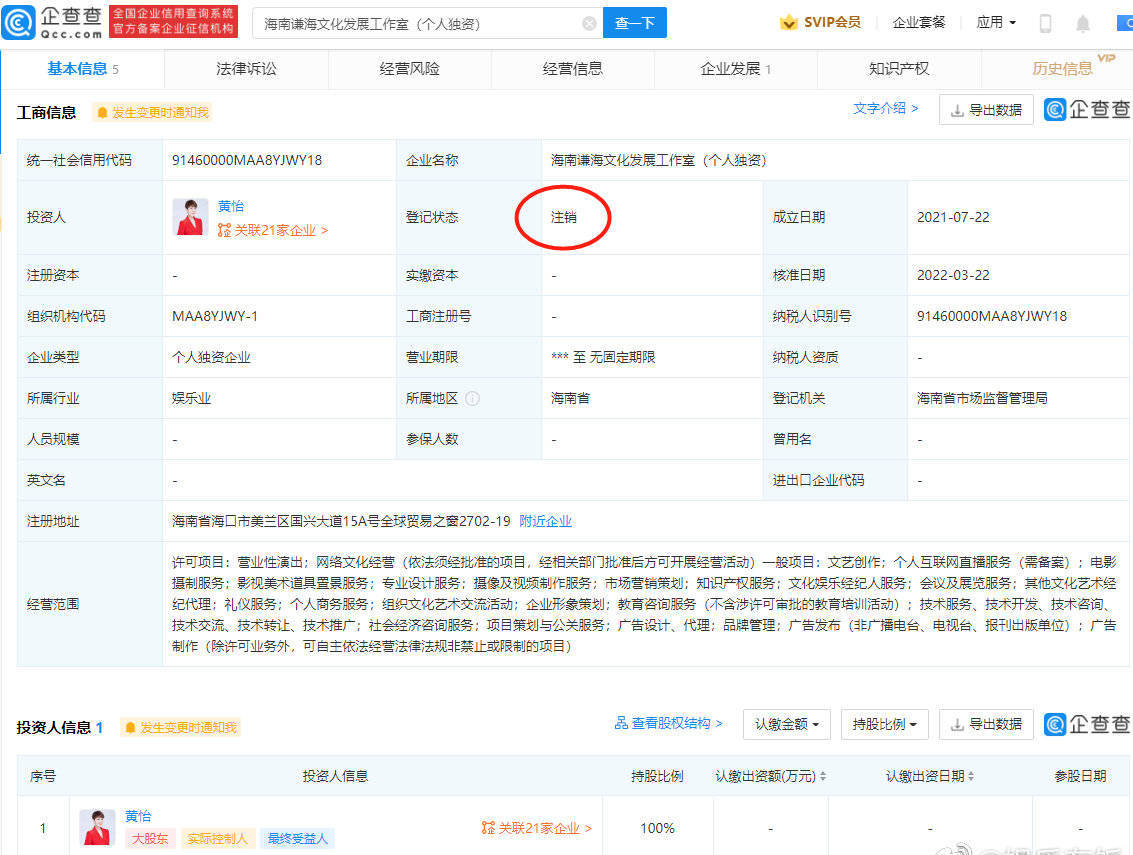Click the mobile phone icon in header
1133x855 pixels.
point(1045,23)
